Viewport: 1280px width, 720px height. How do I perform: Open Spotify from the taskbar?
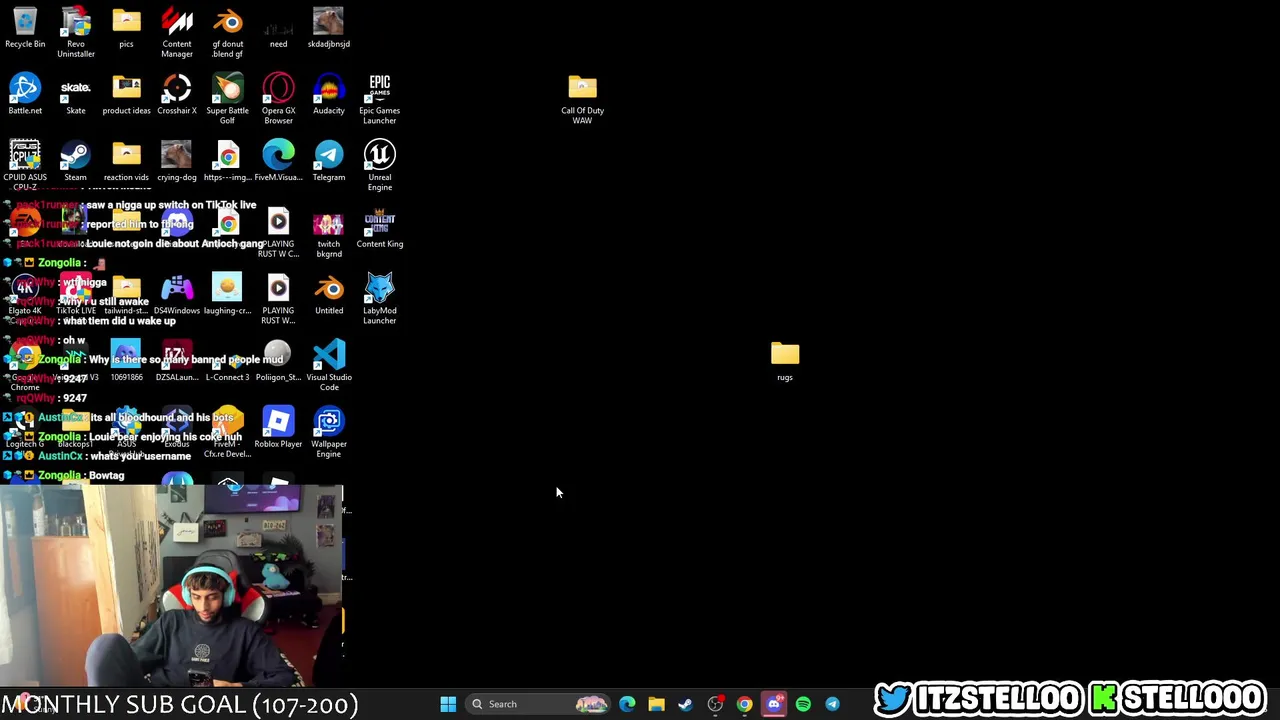[803, 704]
